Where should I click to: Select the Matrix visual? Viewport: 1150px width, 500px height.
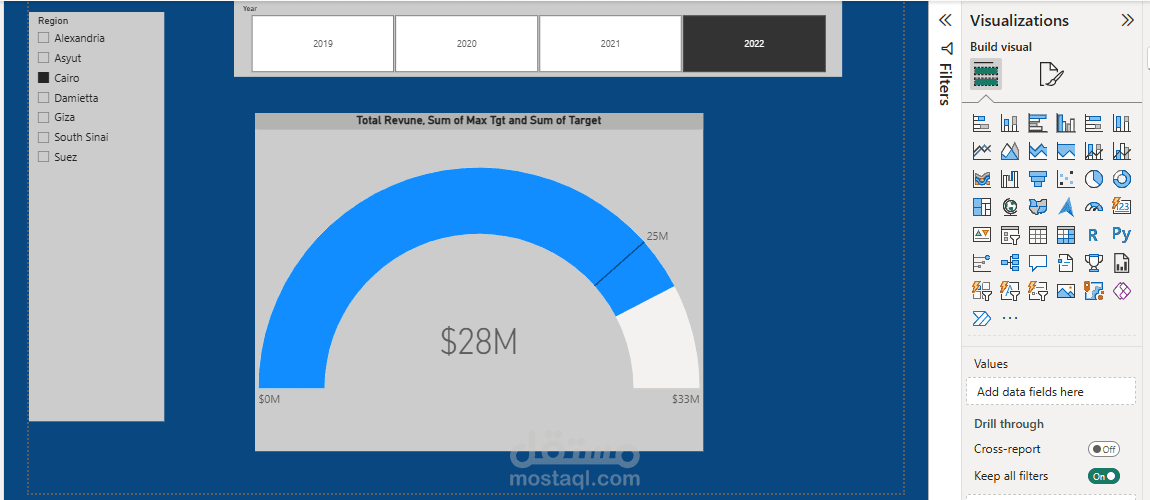[x=1066, y=235]
